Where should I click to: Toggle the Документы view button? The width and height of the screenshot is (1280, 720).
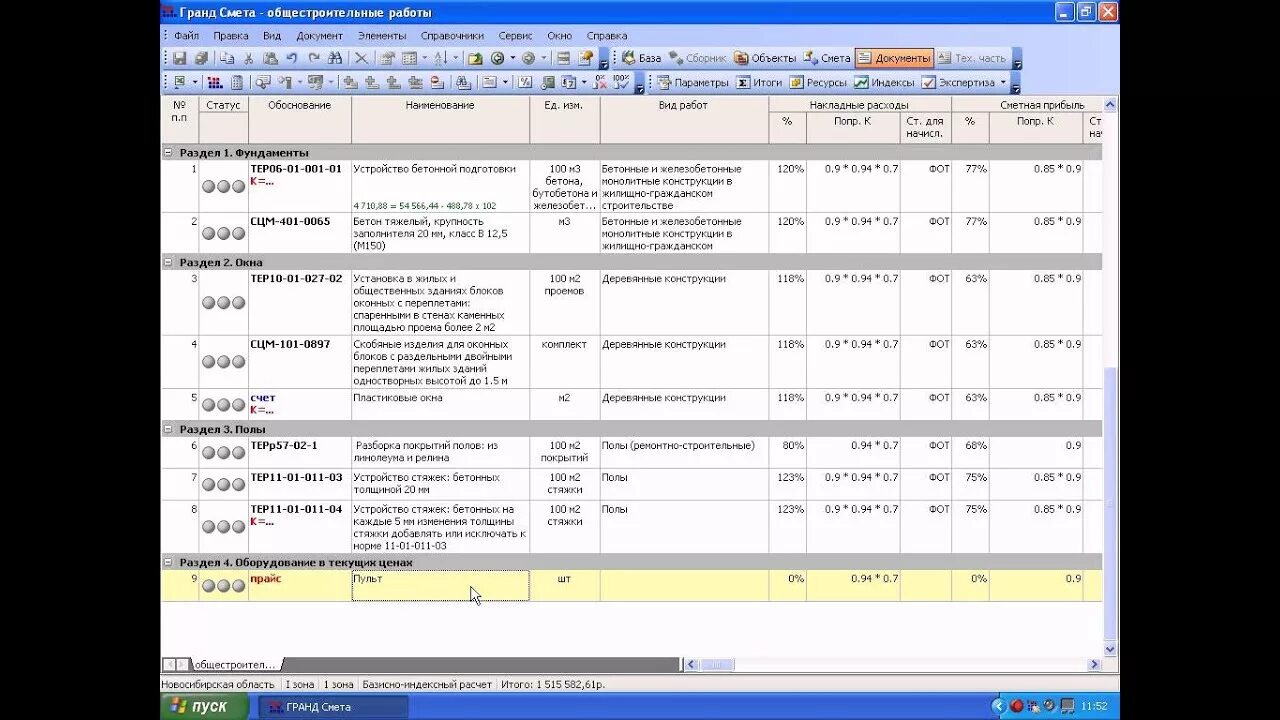[x=894, y=58]
